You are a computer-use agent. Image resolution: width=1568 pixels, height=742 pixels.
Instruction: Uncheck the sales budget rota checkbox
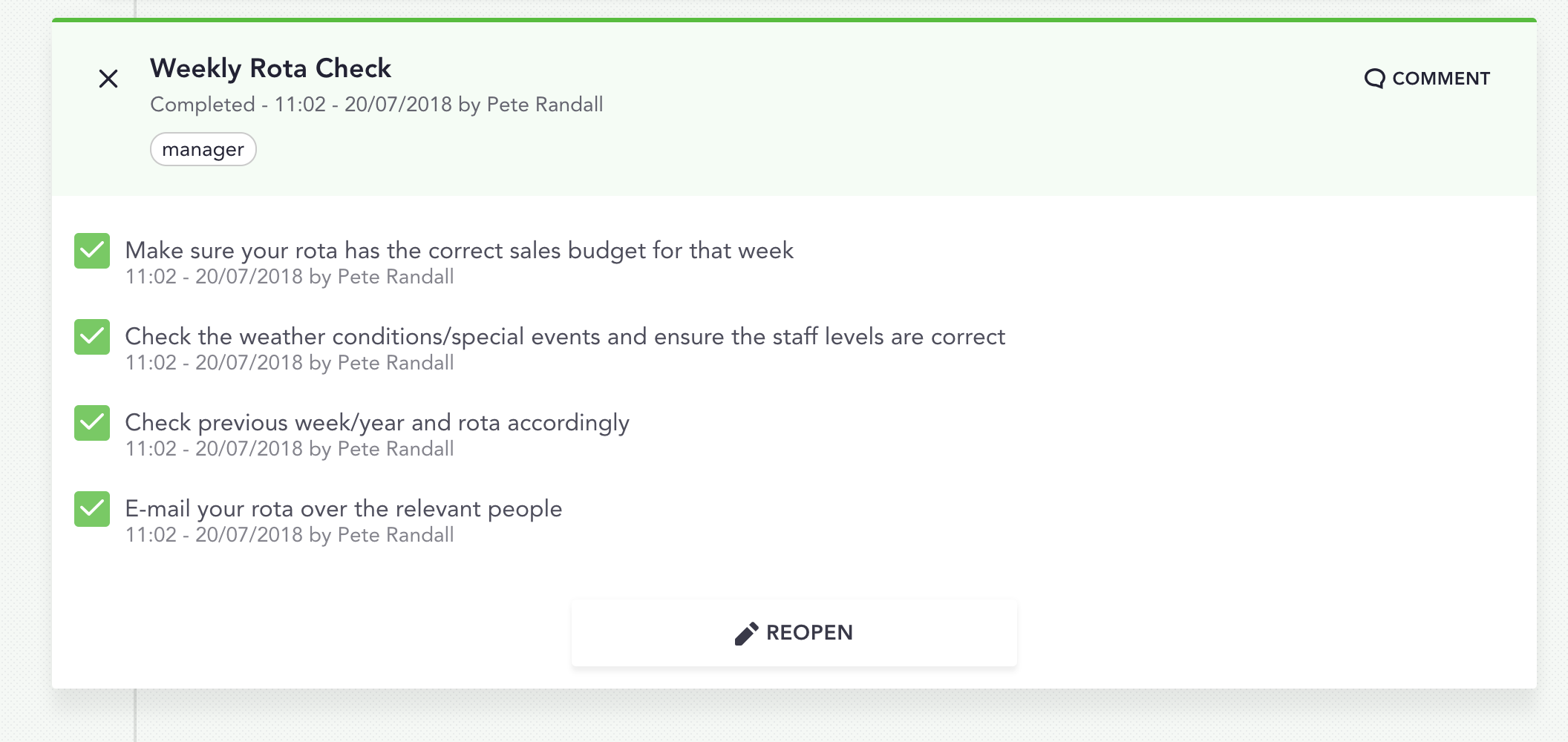coord(92,251)
